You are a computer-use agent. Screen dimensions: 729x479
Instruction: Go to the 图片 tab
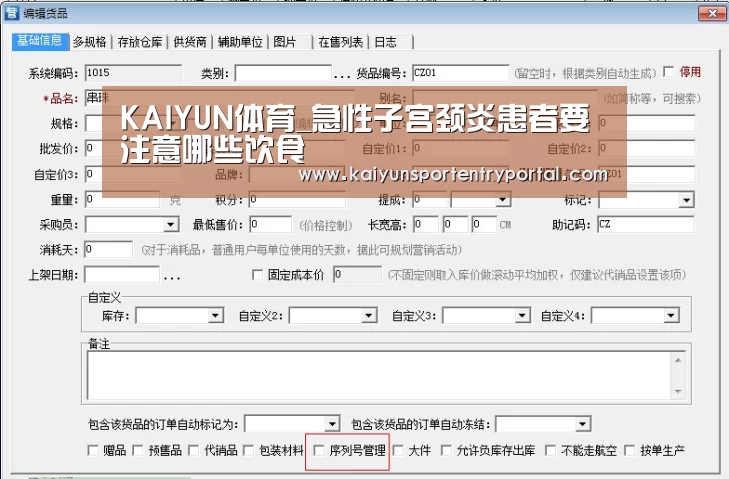point(285,42)
